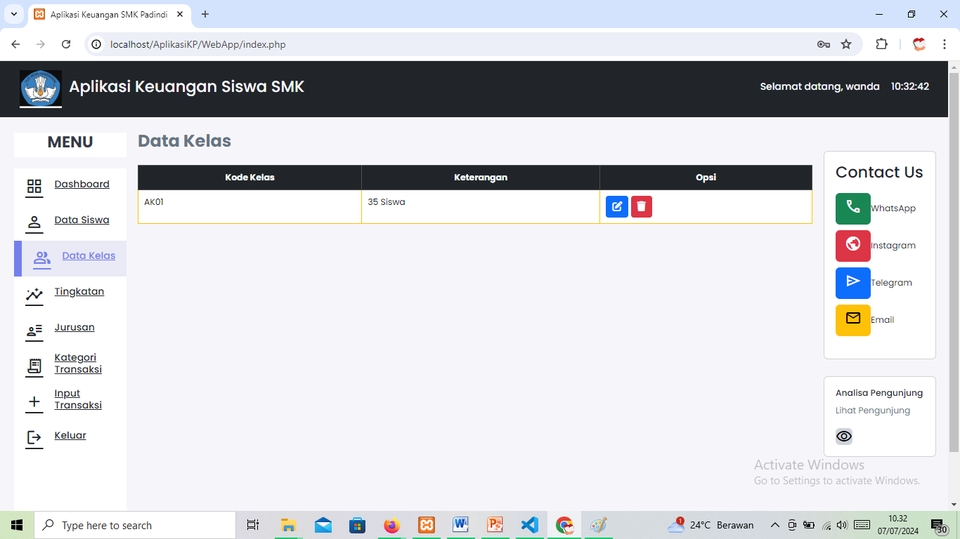Click the Dashboard grid icon in the menu
960x539 pixels.
34,186
